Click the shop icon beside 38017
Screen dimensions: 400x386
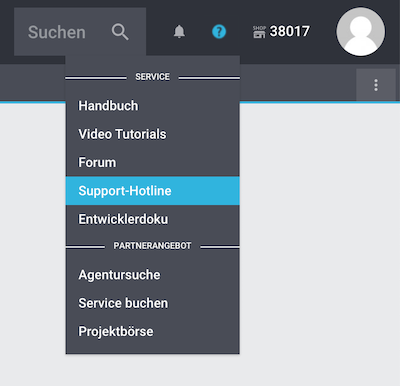click(259, 32)
